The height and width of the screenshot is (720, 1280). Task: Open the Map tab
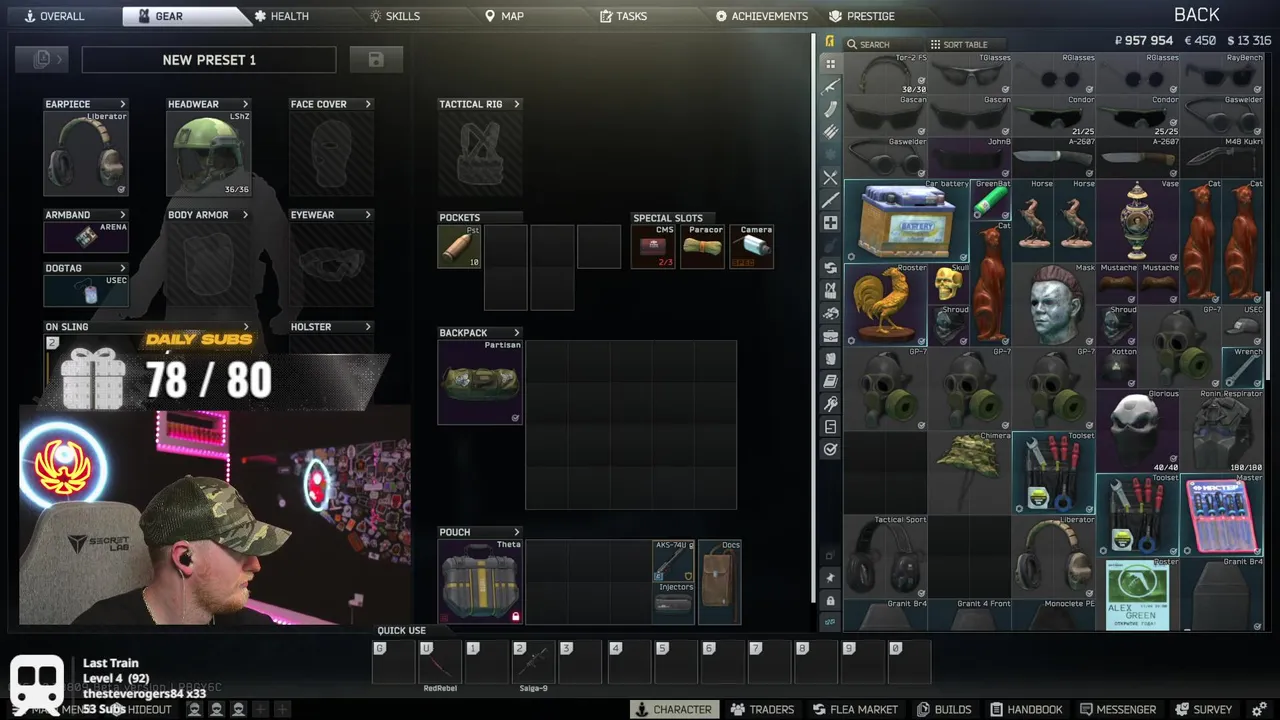tap(504, 16)
